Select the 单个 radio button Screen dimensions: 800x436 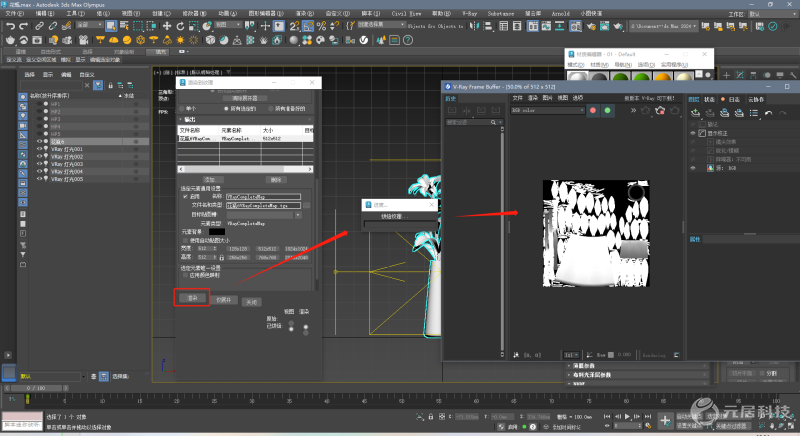tap(182, 109)
